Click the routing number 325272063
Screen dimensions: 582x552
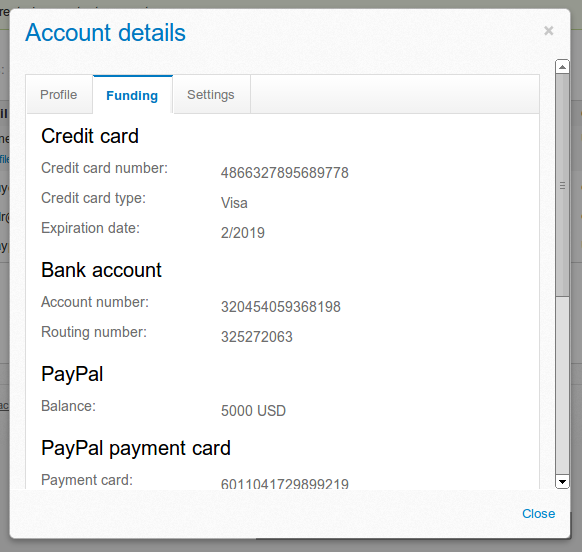257,337
